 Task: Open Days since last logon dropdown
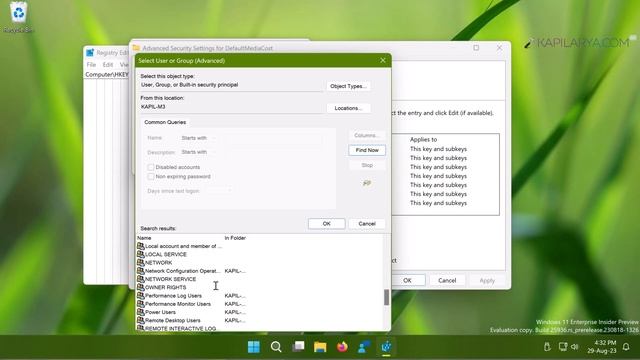point(219,191)
